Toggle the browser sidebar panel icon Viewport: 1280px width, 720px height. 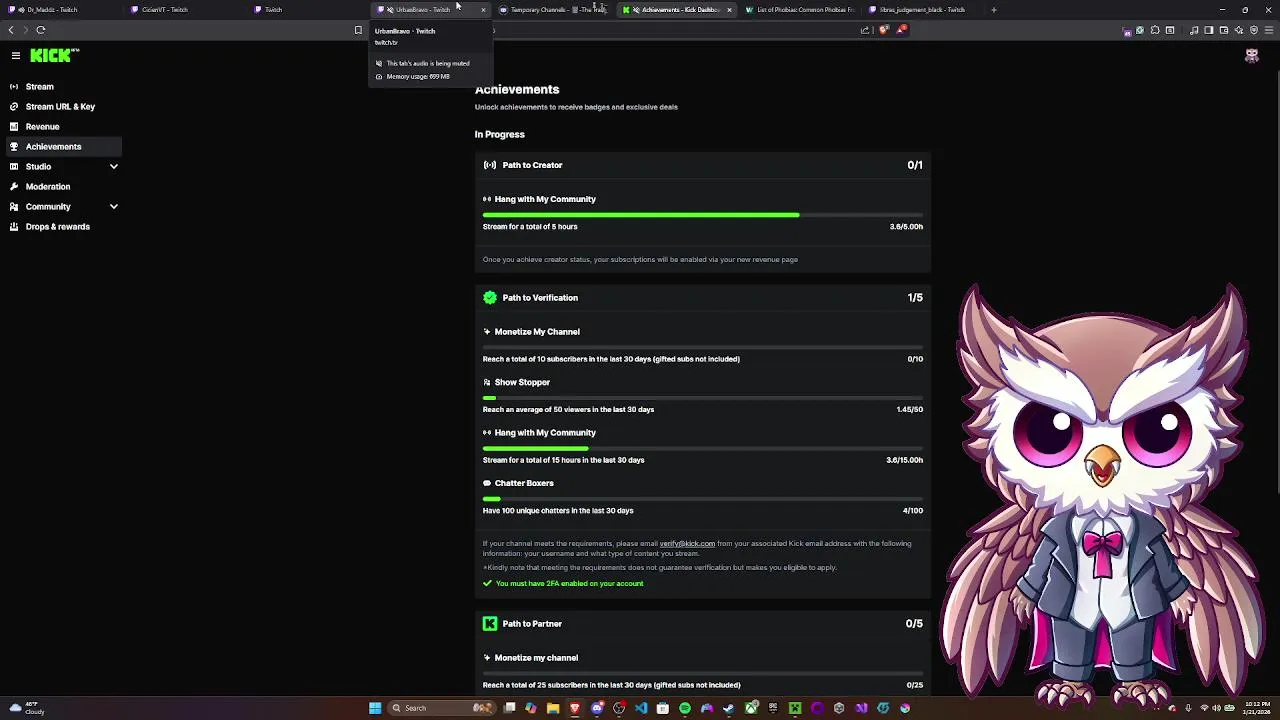pos(1208,30)
